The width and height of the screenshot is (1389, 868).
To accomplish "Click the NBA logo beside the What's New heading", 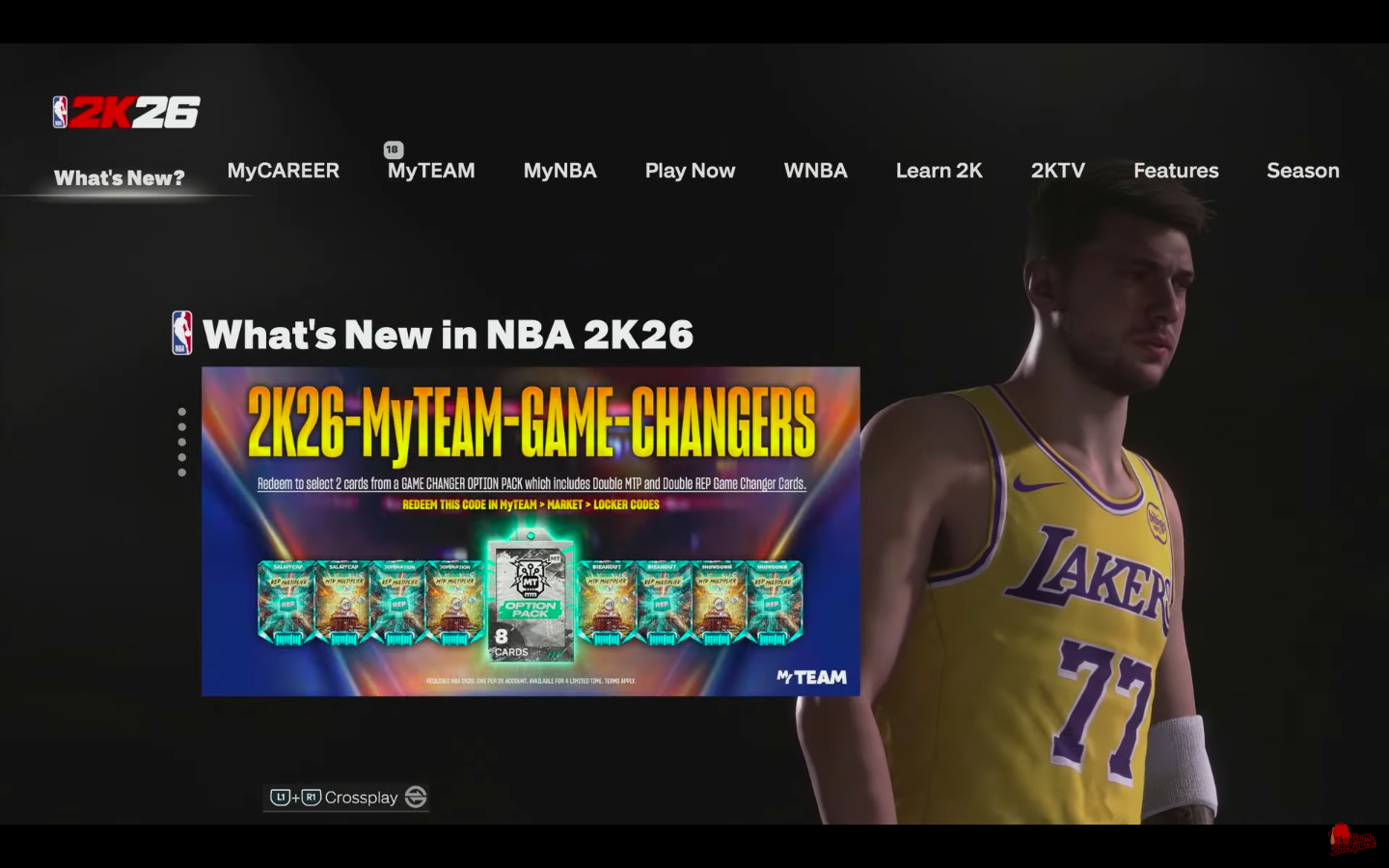I will (x=181, y=333).
